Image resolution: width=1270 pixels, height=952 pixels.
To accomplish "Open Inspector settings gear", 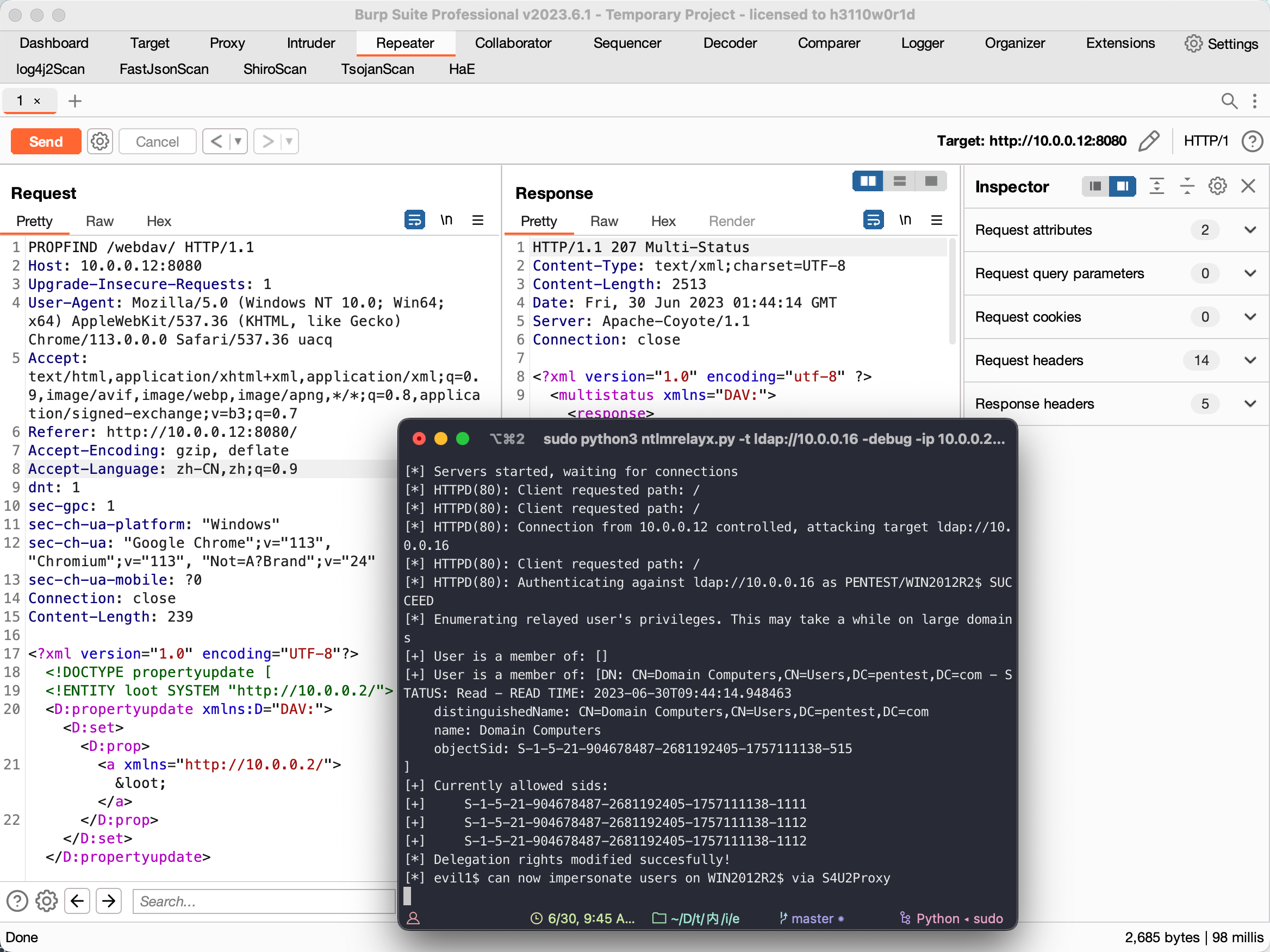I will [x=1217, y=186].
